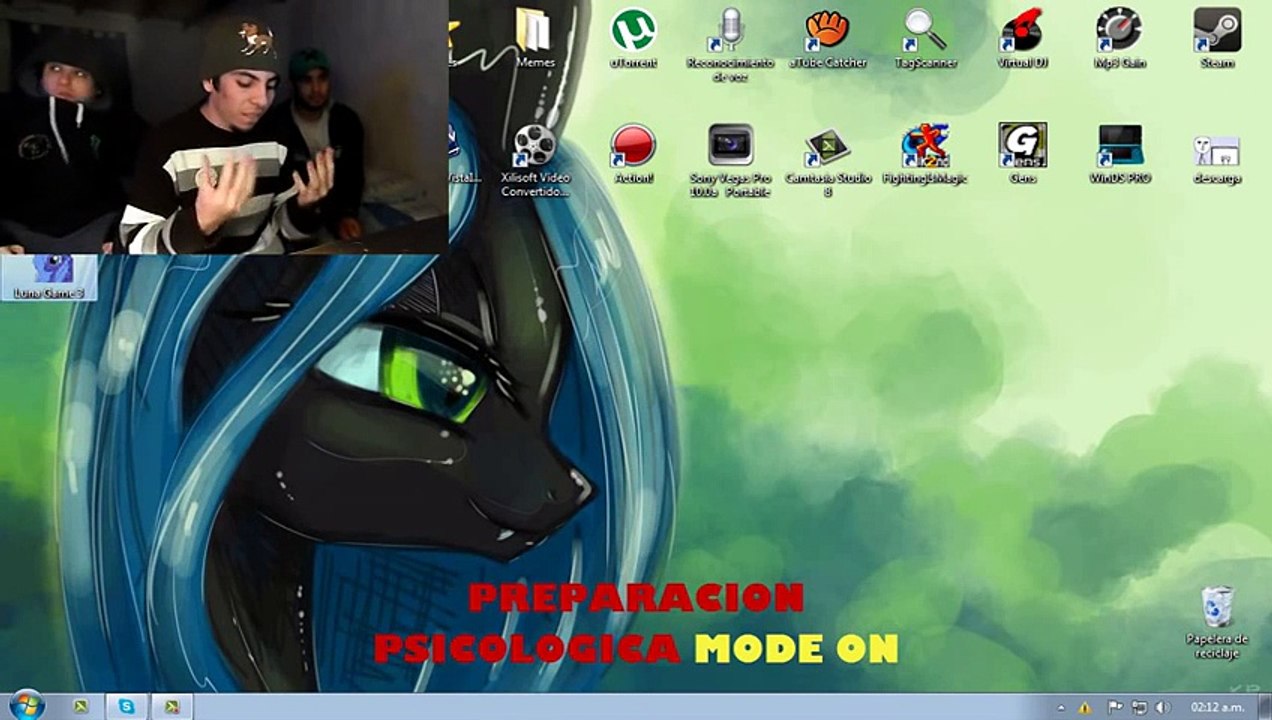Launch Virtual DJ from desktop
This screenshot has height=720, width=1272.
1022,38
